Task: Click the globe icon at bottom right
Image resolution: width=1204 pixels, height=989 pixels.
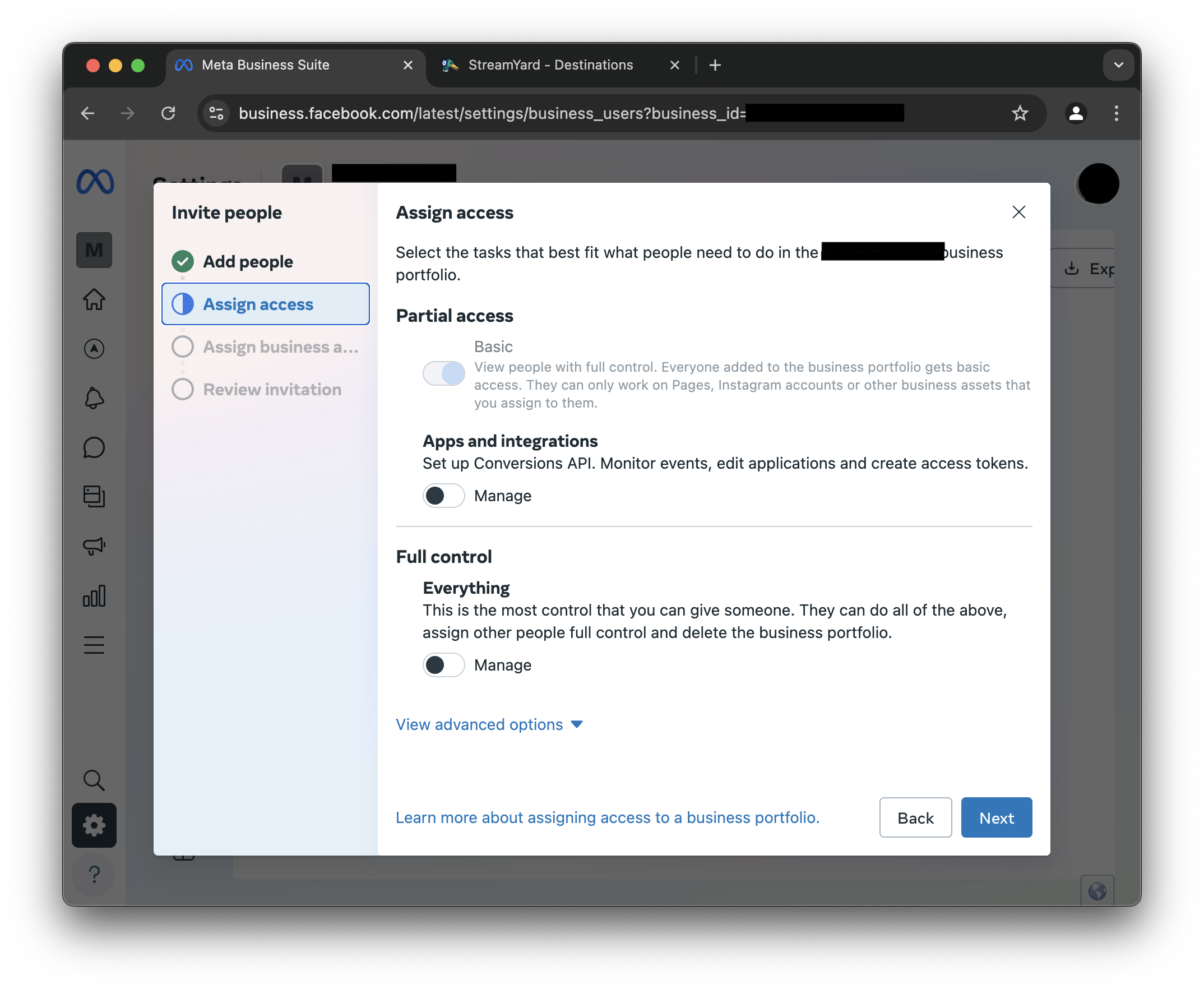Action: coord(1097,890)
